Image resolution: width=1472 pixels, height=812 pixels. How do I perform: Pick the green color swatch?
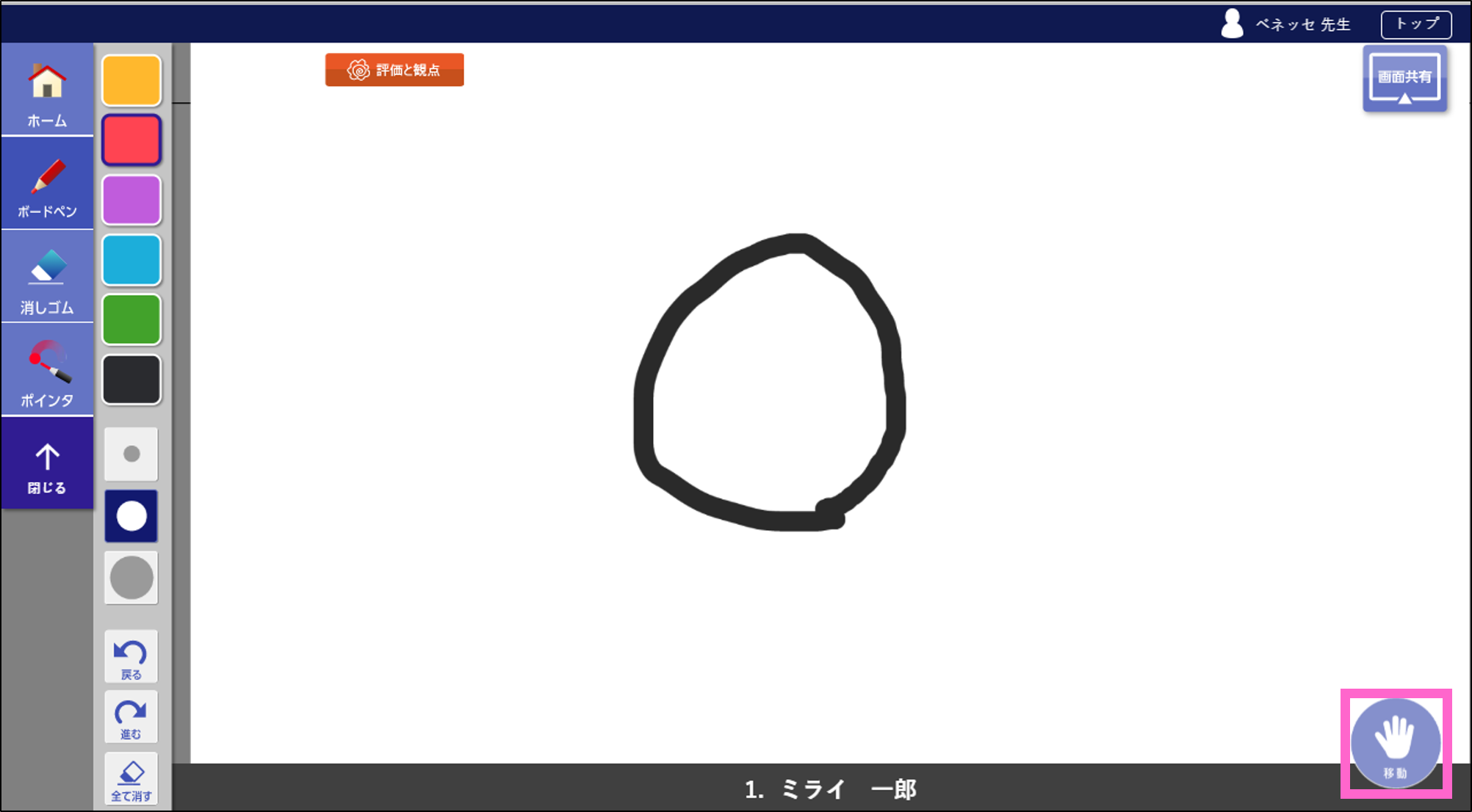[131, 319]
